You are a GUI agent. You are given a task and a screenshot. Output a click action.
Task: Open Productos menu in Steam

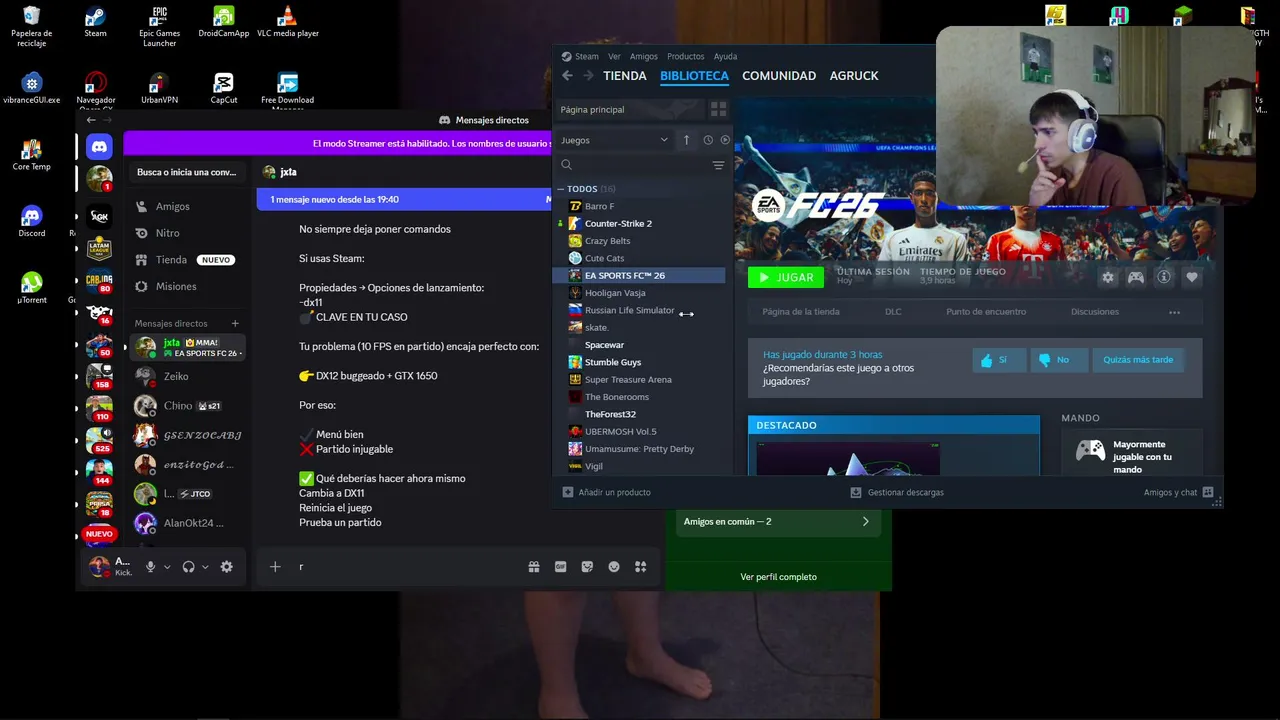point(686,56)
